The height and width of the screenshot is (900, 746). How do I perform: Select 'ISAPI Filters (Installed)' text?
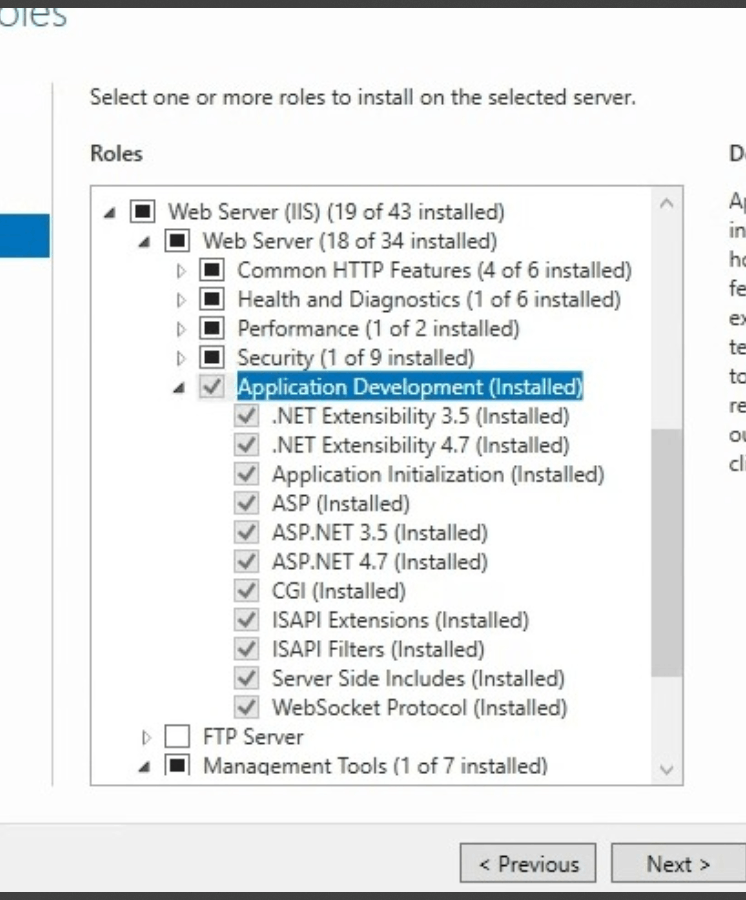pyautogui.click(x=378, y=650)
